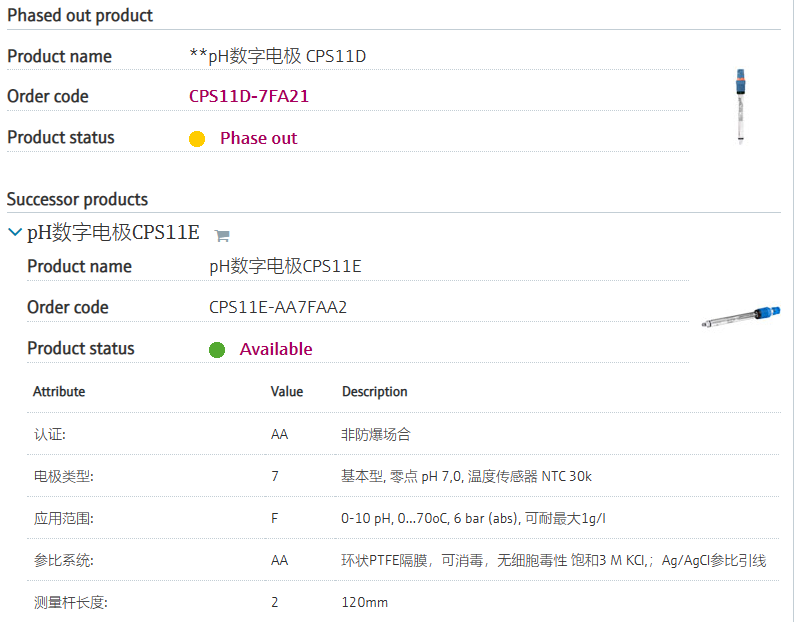Select the CPS11E-AA7FAA2 order code text
Image resolution: width=794 pixels, height=622 pixels.
278,307
